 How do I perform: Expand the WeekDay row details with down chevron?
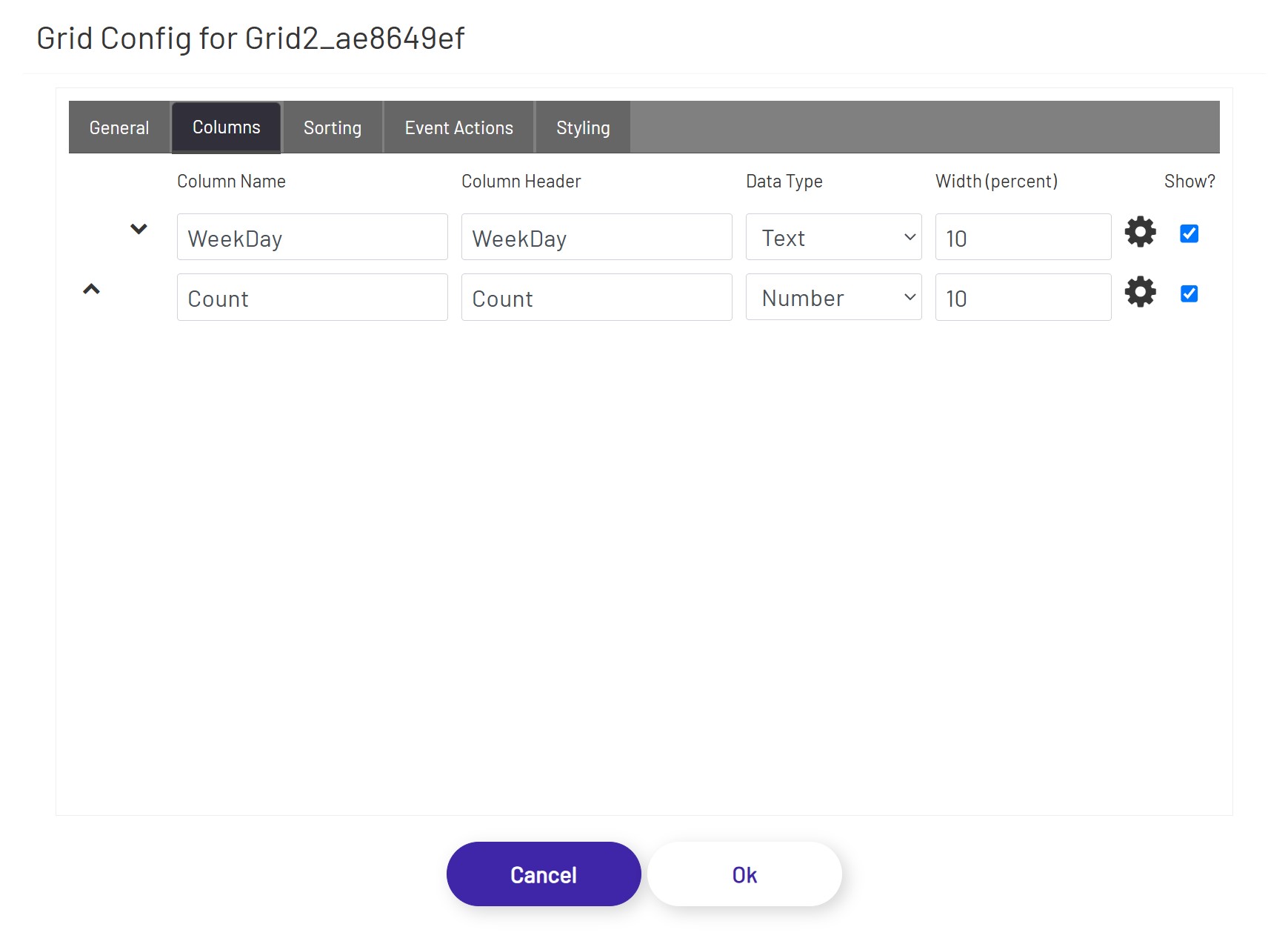coord(139,228)
